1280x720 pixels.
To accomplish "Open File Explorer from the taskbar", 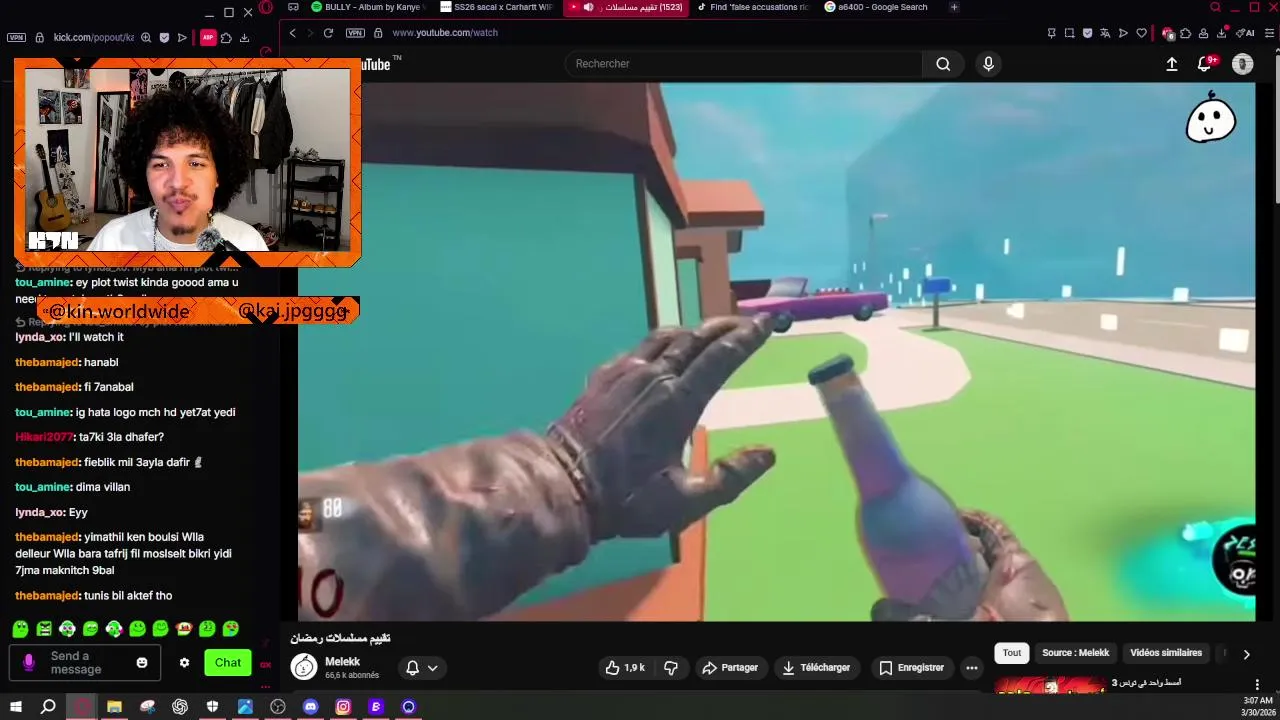I will [x=114, y=707].
